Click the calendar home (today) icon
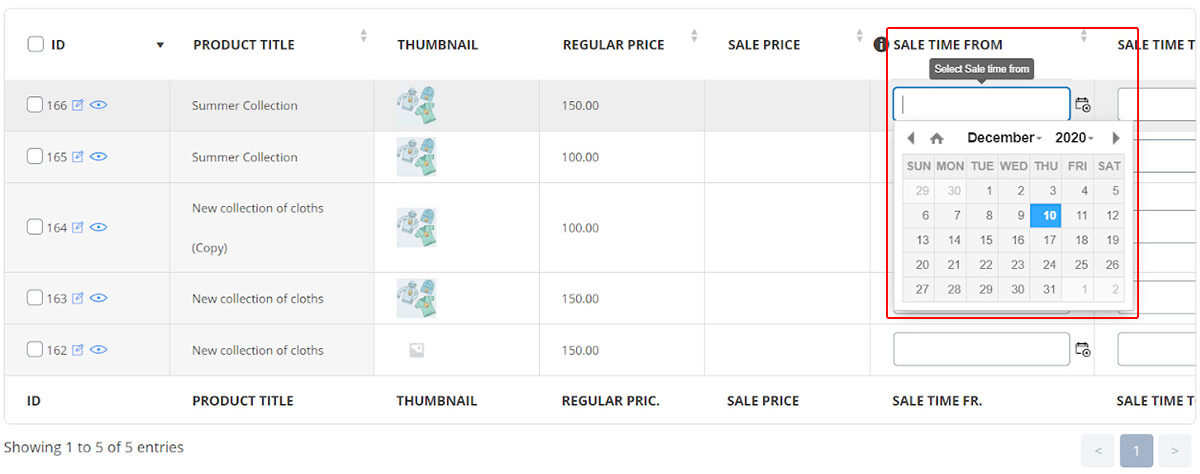 click(x=936, y=138)
